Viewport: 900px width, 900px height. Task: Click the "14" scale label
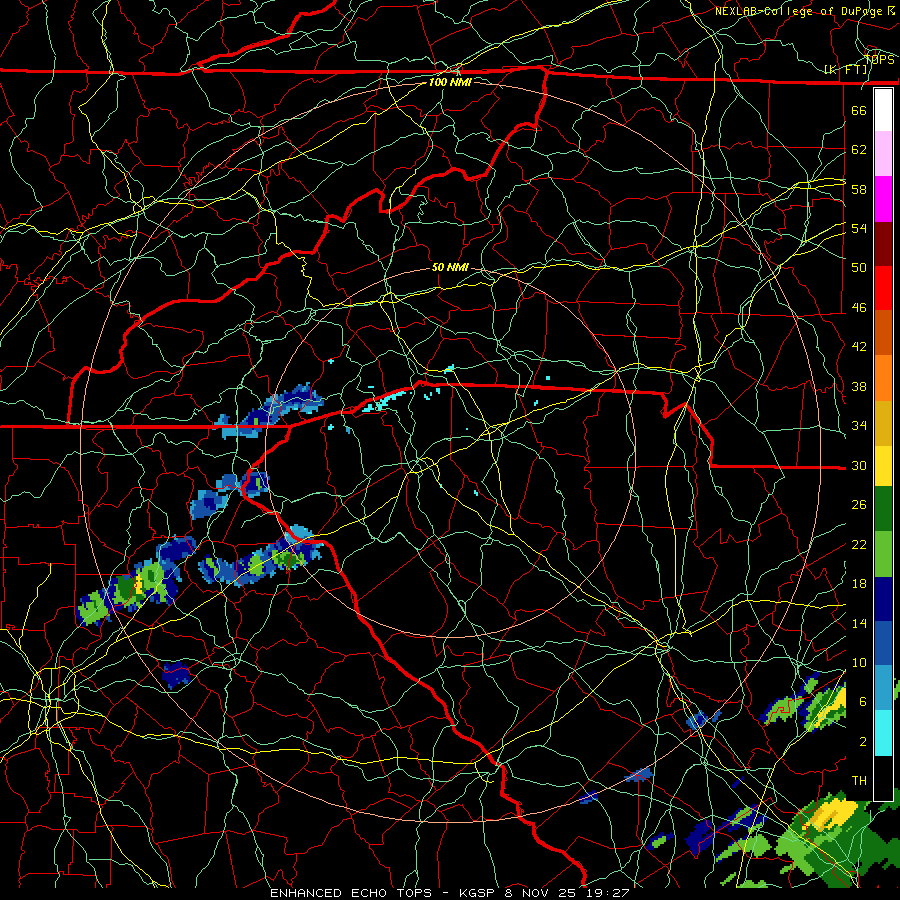tap(859, 623)
